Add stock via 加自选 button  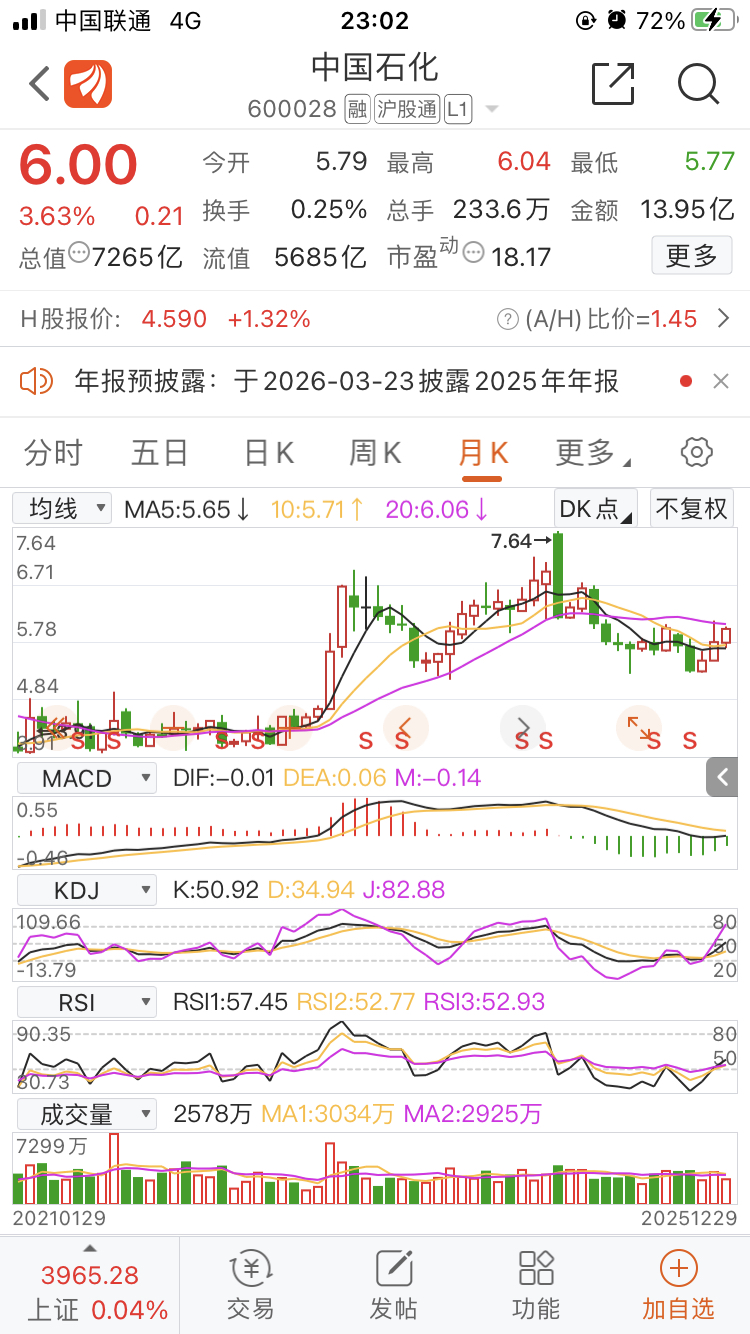click(x=679, y=1285)
